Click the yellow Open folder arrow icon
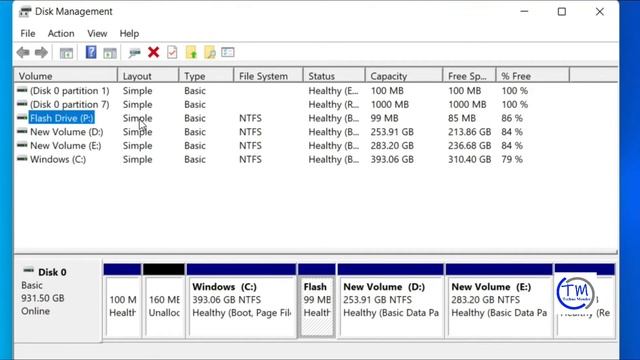The height and width of the screenshot is (360, 640). (x=191, y=52)
